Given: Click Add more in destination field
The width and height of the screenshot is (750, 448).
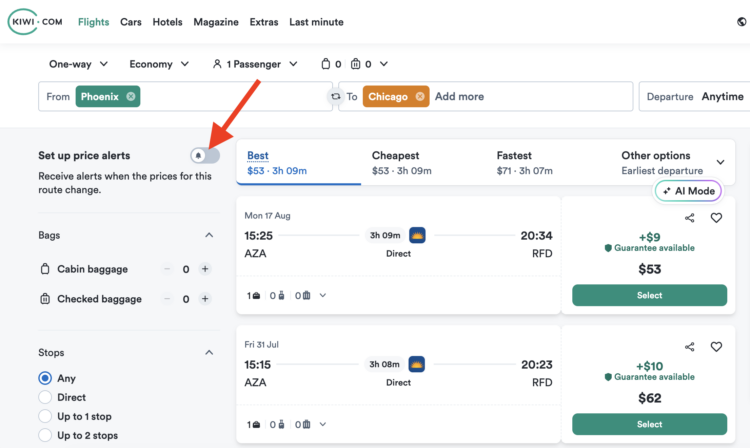Looking at the screenshot, I should (x=459, y=97).
